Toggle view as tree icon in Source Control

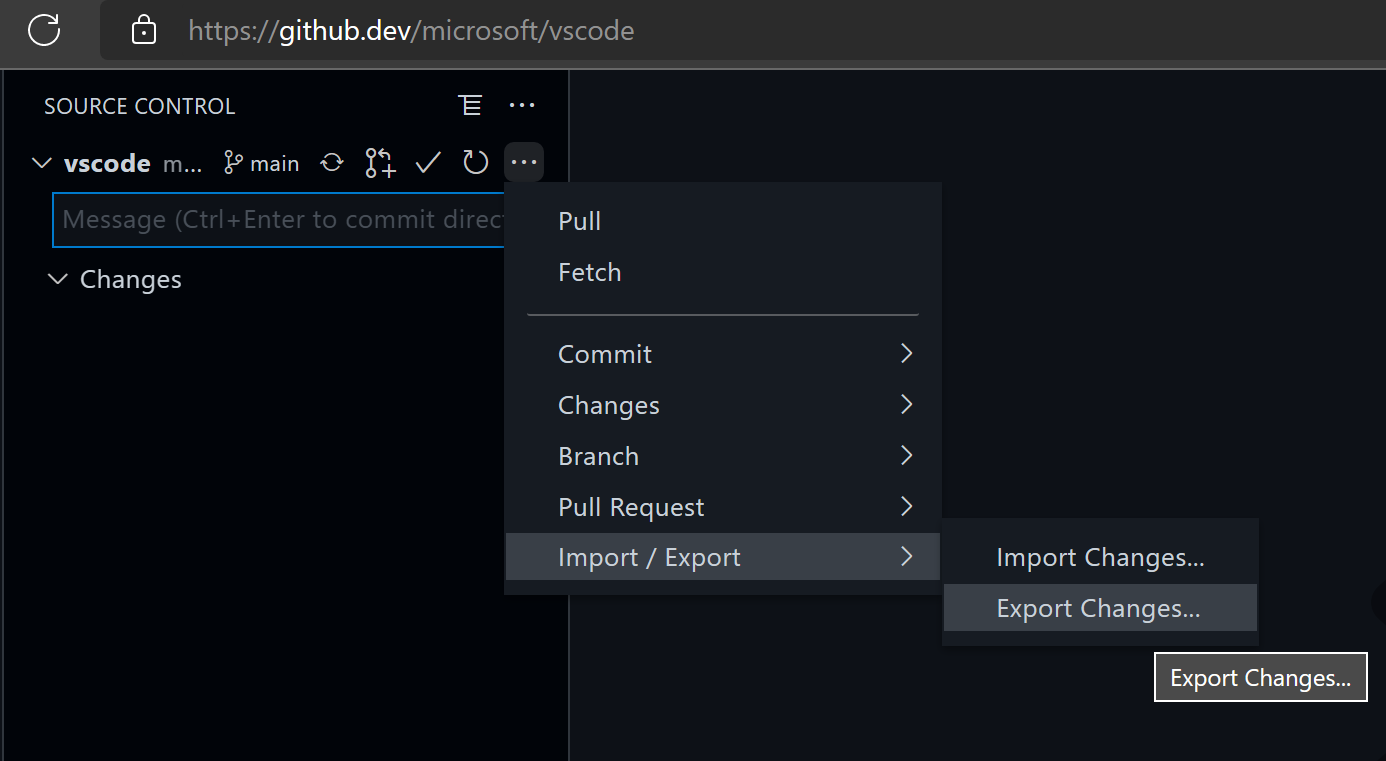coord(470,105)
